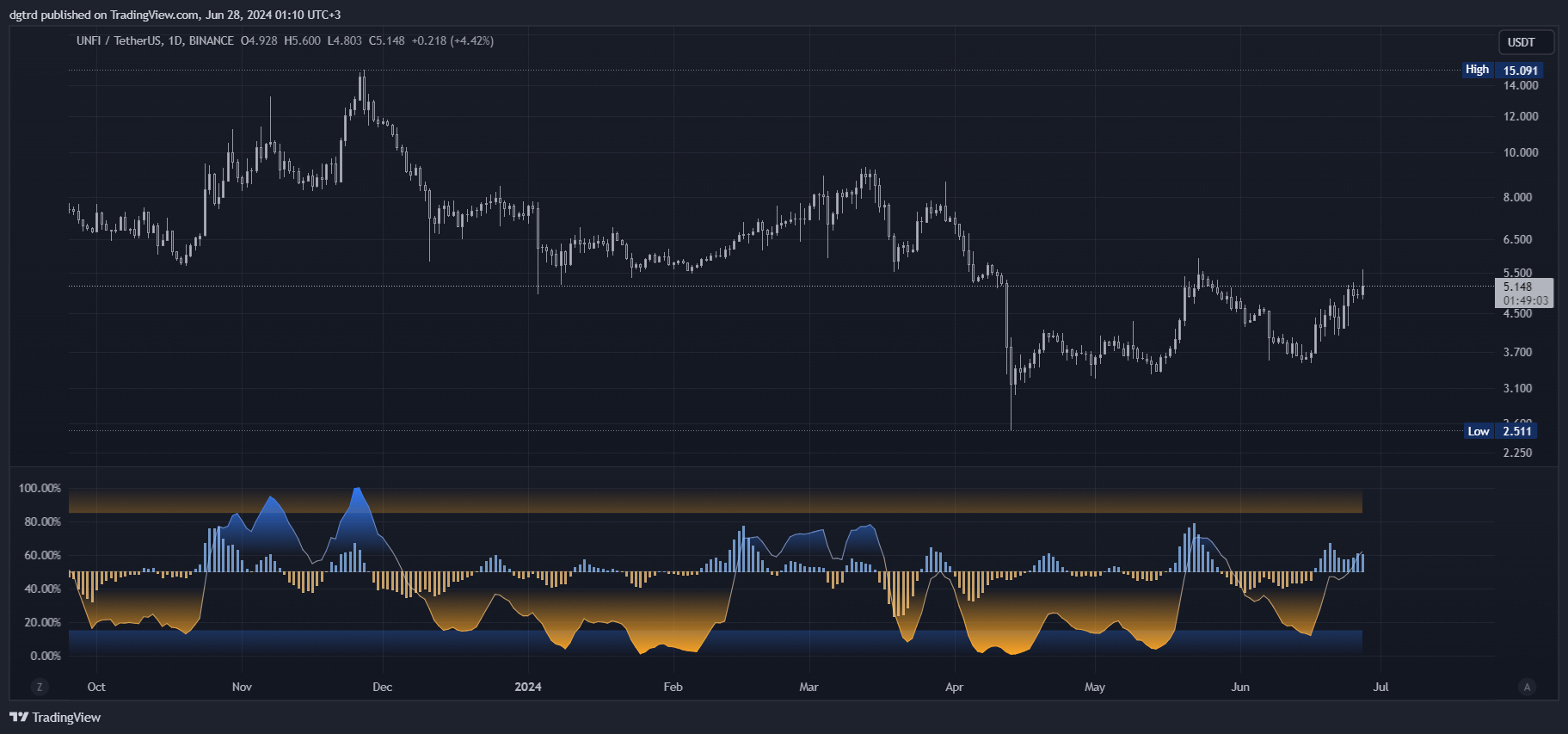The width and height of the screenshot is (1568, 734).
Task: Click the 3.100 price scale value
Action: click(1517, 388)
